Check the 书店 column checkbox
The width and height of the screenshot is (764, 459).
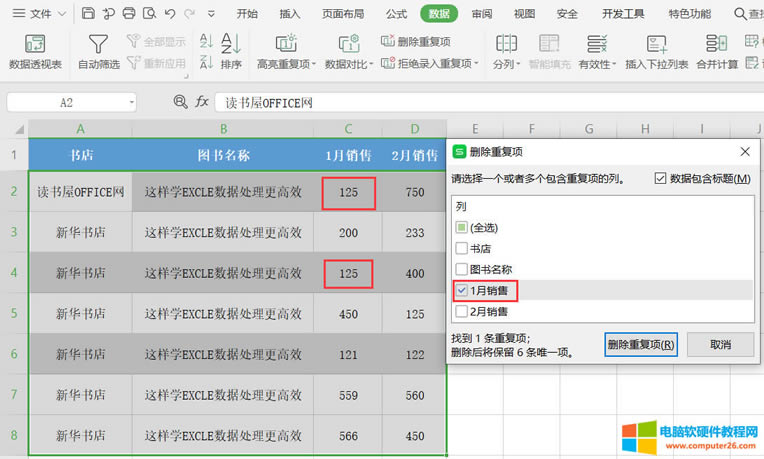pos(460,248)
